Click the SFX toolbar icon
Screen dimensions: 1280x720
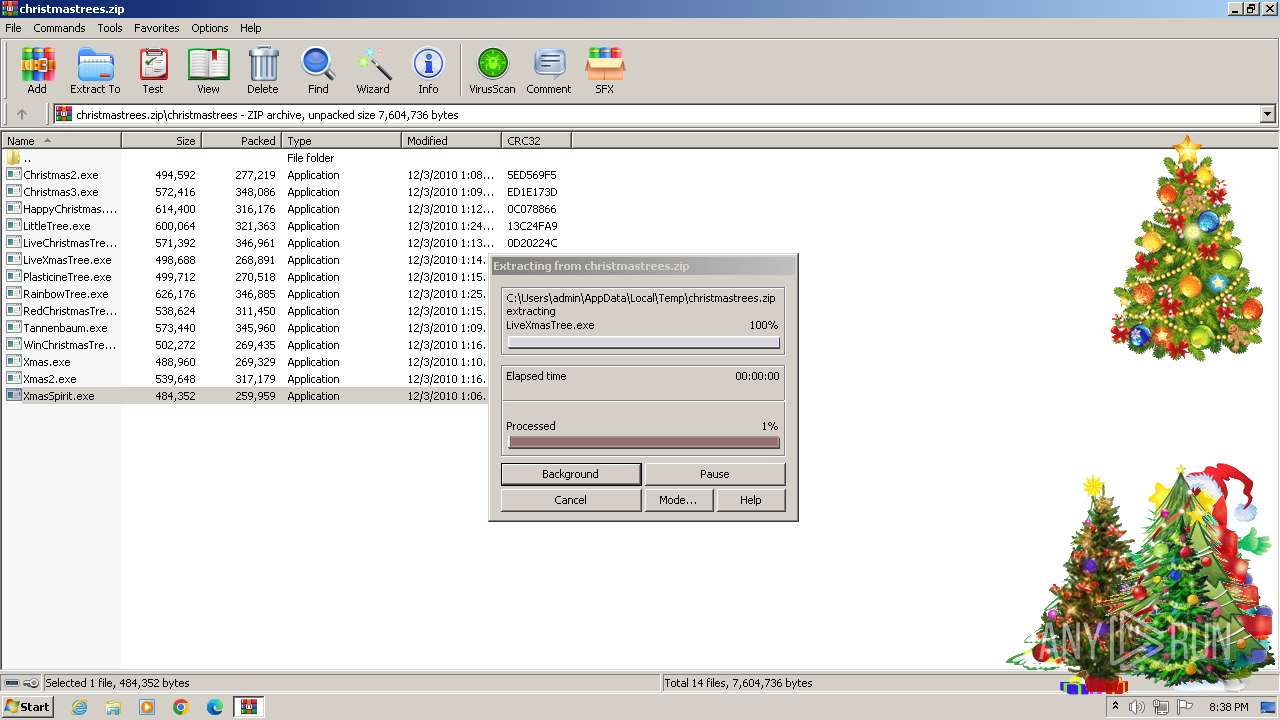[605, 71]
